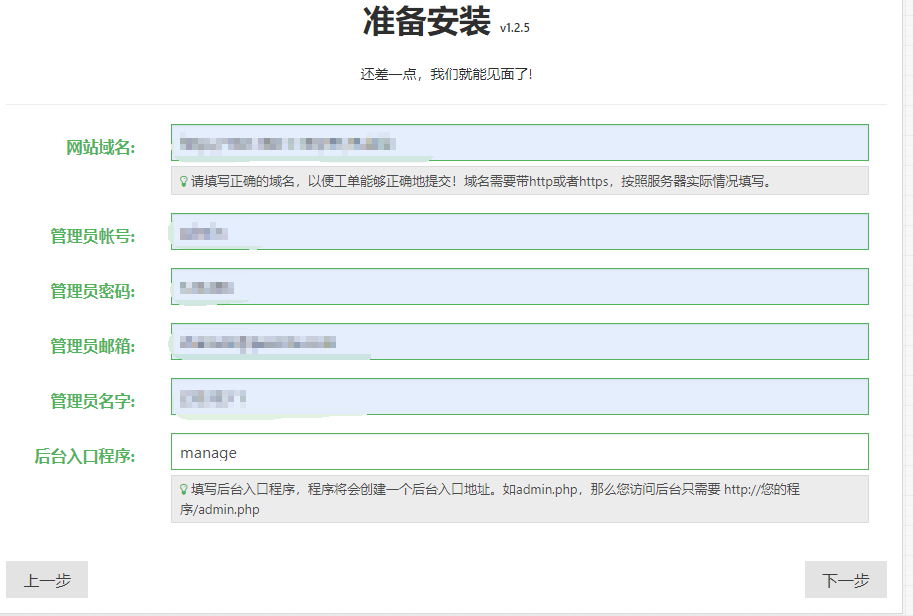
Task: Click the 准备安装 heading
Action: [x=426, y=22]
